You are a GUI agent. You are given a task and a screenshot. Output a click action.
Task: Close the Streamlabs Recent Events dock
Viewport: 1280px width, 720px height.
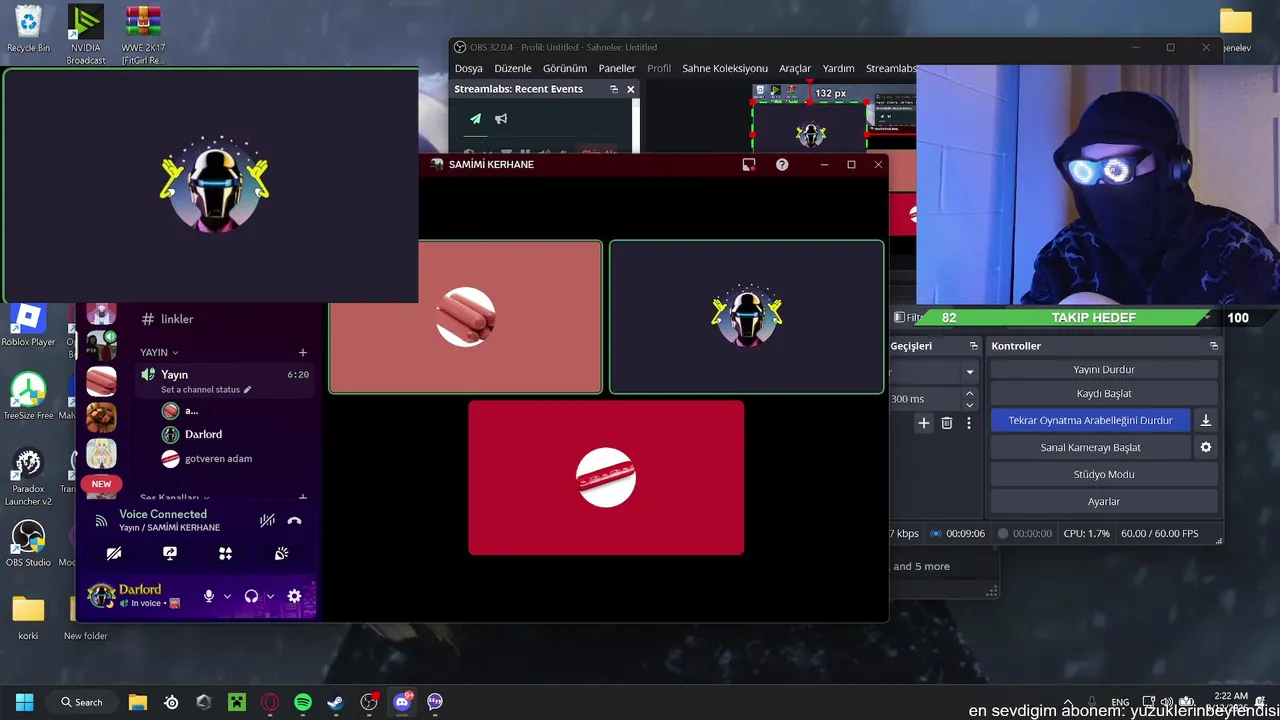(x=630, y=89)
